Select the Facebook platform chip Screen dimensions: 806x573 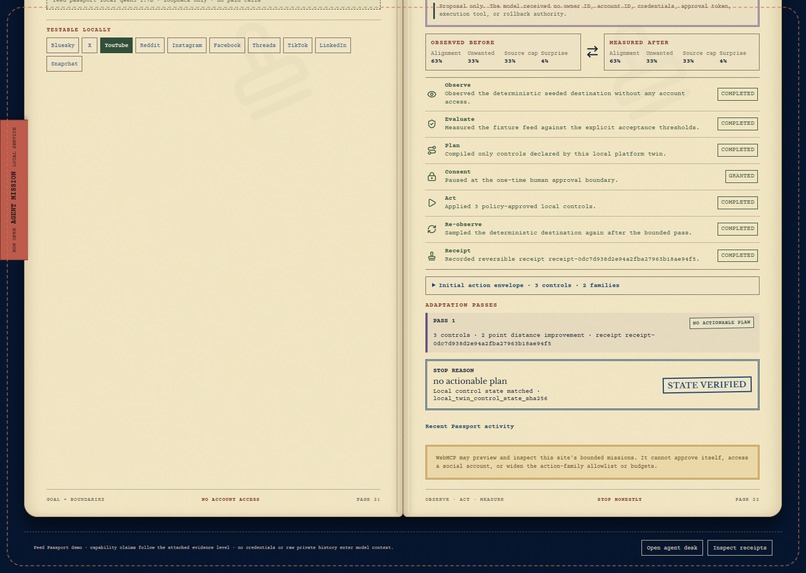point(227,45)
